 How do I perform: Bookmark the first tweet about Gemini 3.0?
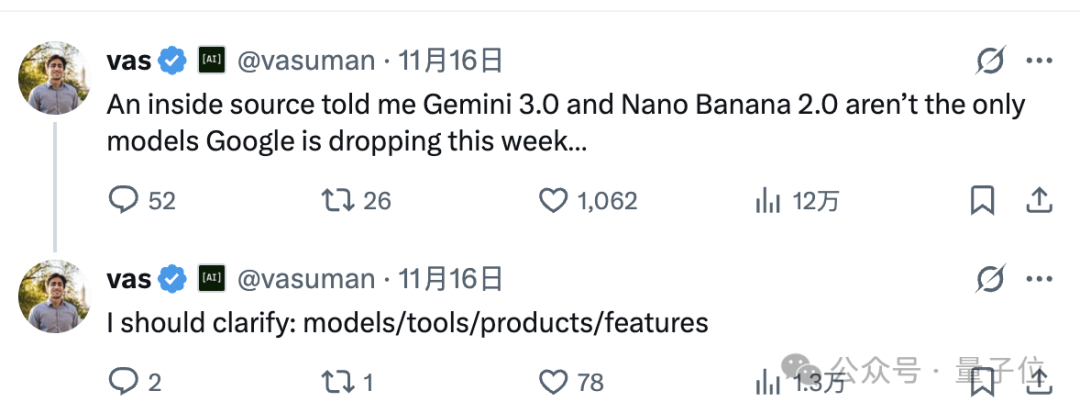point(983,201)
